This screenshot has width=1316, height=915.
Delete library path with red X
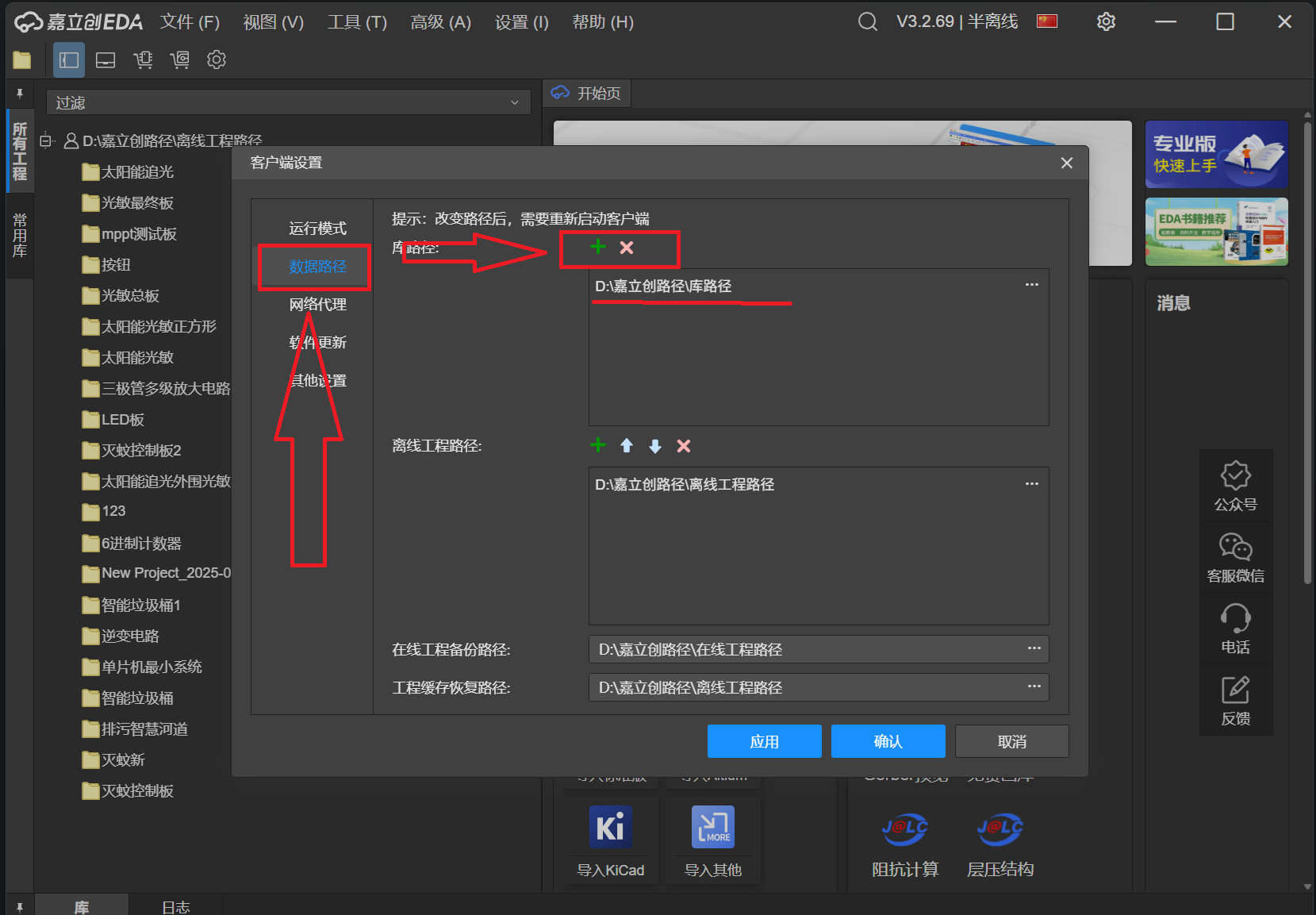[627, 248]
